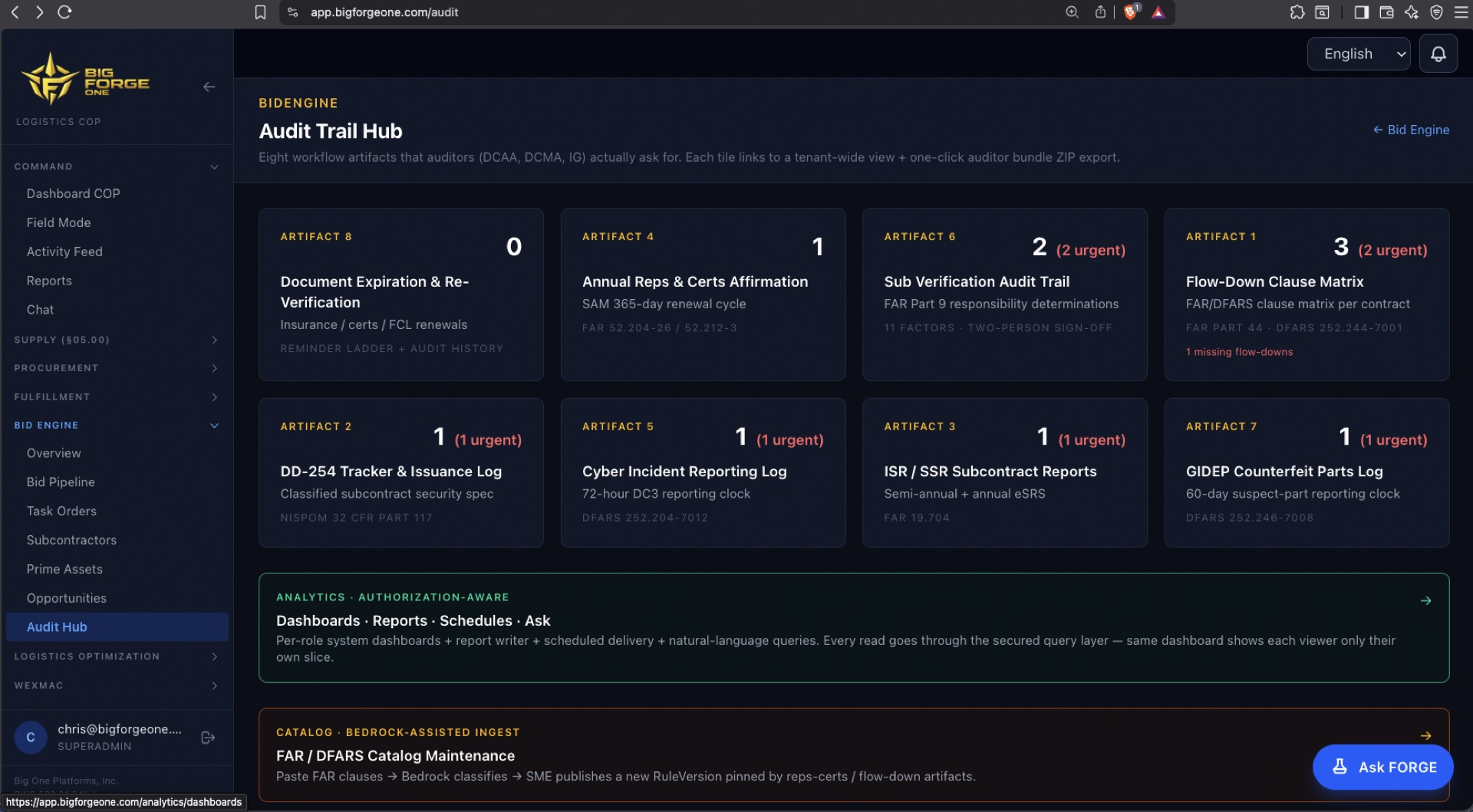Viewport: 1473px width, 812px height.
Task: Expand the FULFILLMENT section
Action: [x=117, y=397]
